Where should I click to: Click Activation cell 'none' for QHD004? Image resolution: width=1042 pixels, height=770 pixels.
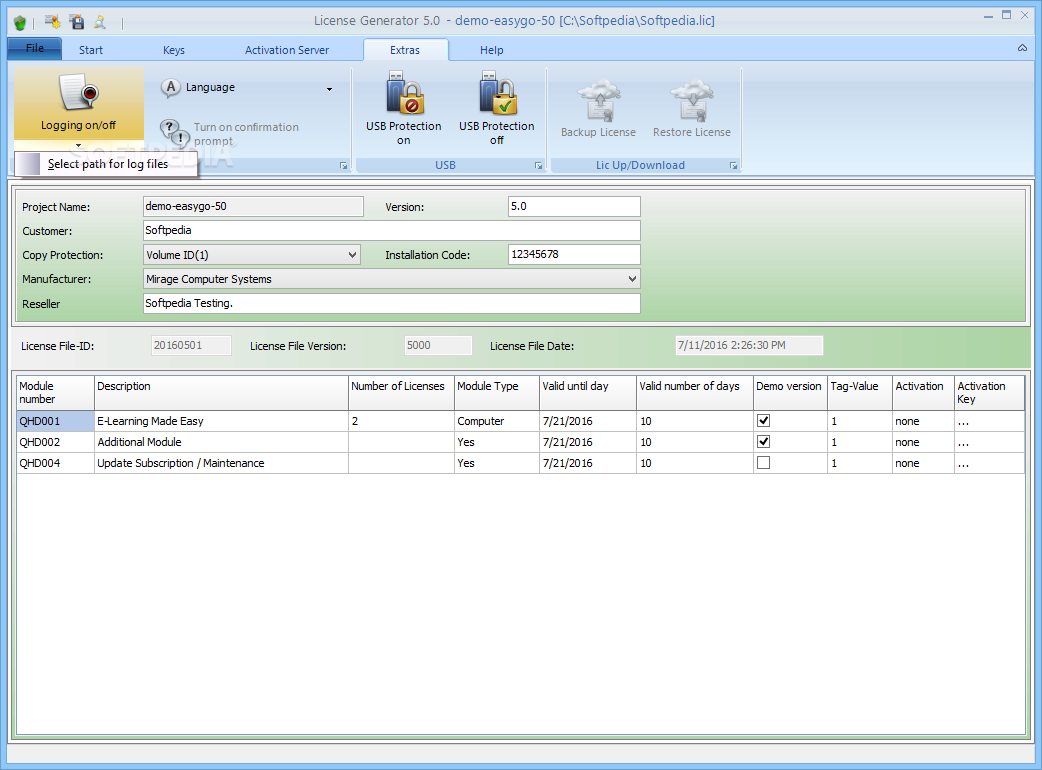pos(923,464)
